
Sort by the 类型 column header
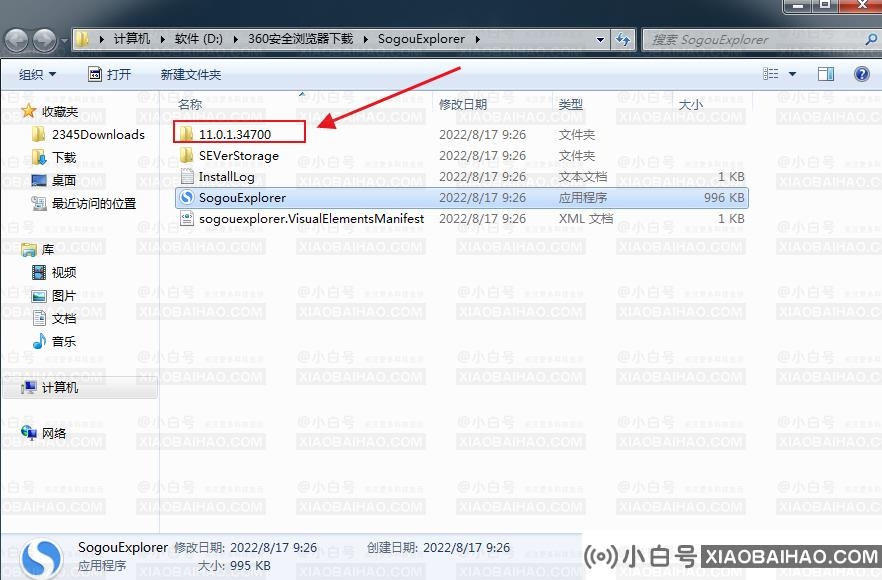570,105
